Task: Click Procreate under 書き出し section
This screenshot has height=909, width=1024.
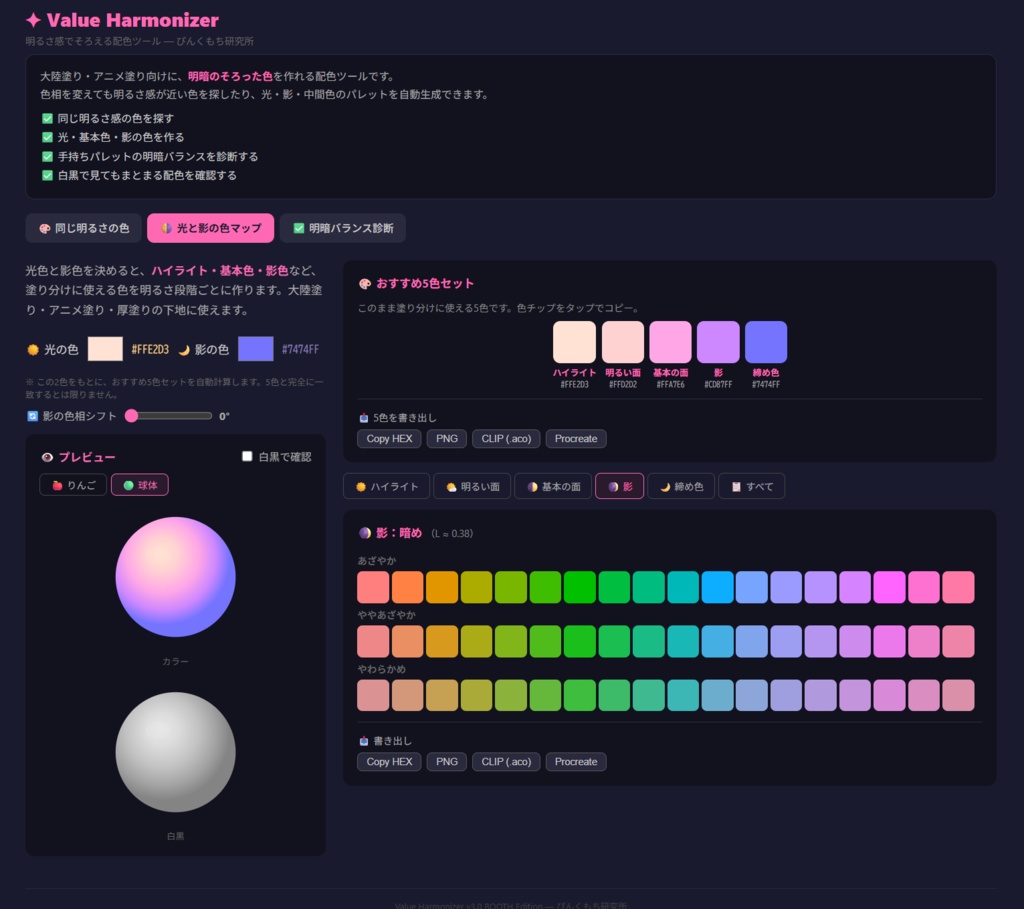Action: tap(576, 761)
